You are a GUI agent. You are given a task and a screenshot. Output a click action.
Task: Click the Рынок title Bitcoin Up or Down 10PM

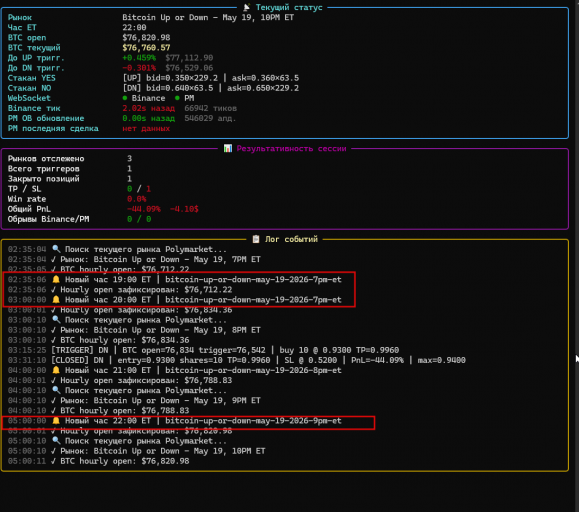208,17
